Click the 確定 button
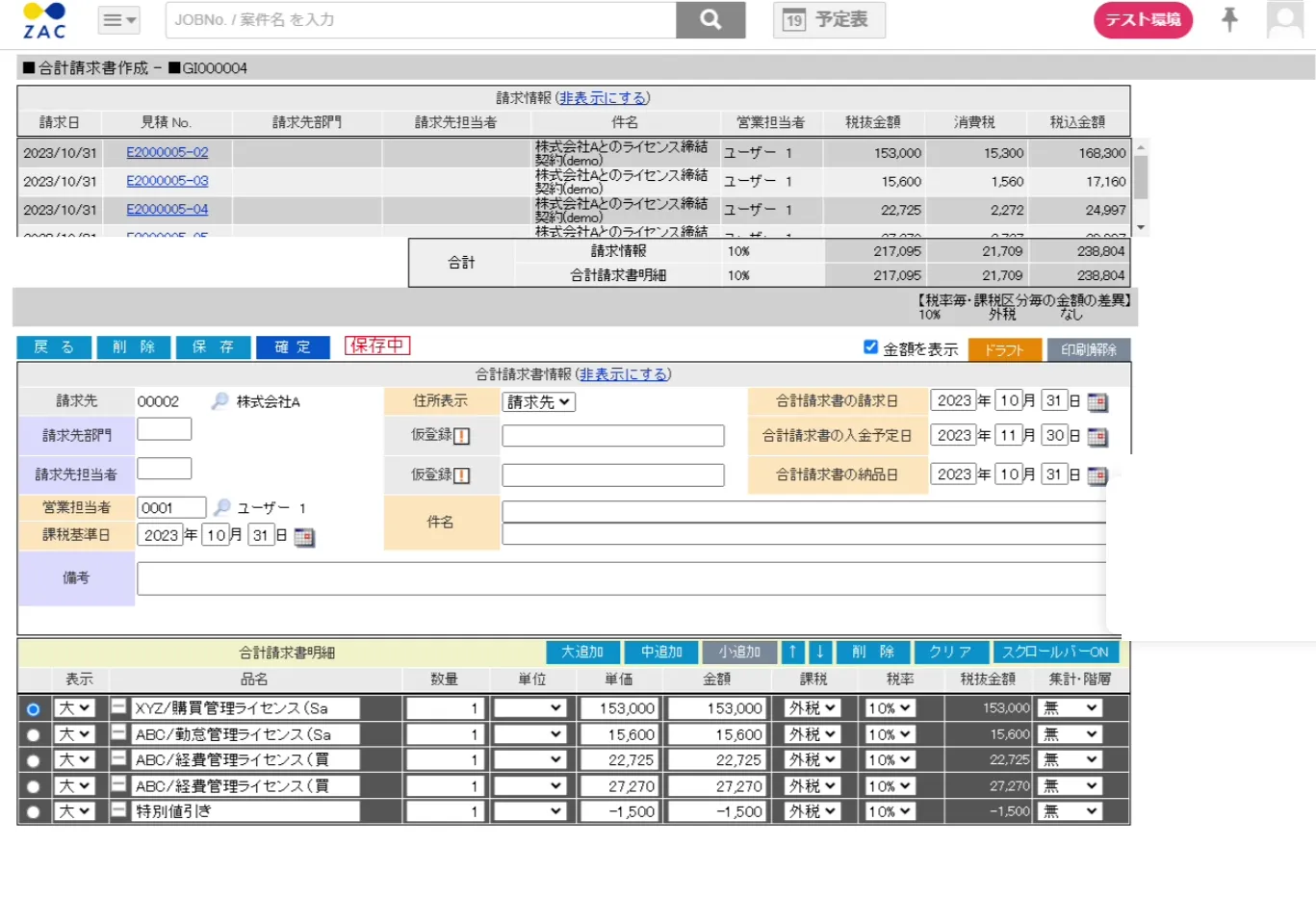The width and height of the screenshot is (1316, 923). (x=293, y=347)
